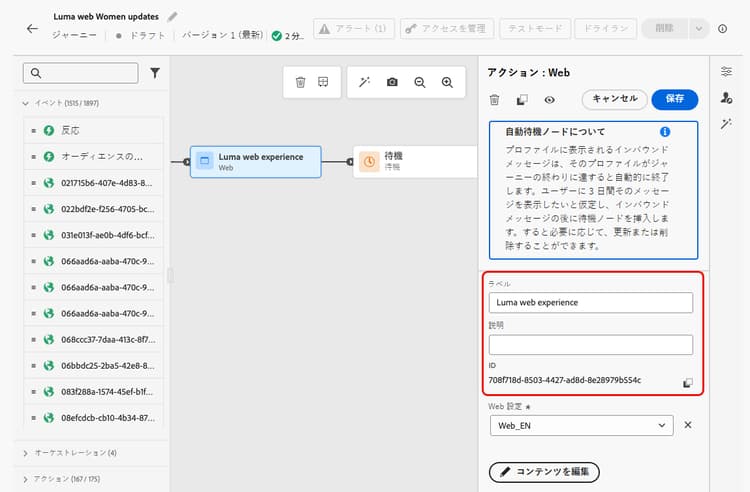Toggle the eye read-only view icon
This screenshot has height=492, width=750.
(550, 100)
